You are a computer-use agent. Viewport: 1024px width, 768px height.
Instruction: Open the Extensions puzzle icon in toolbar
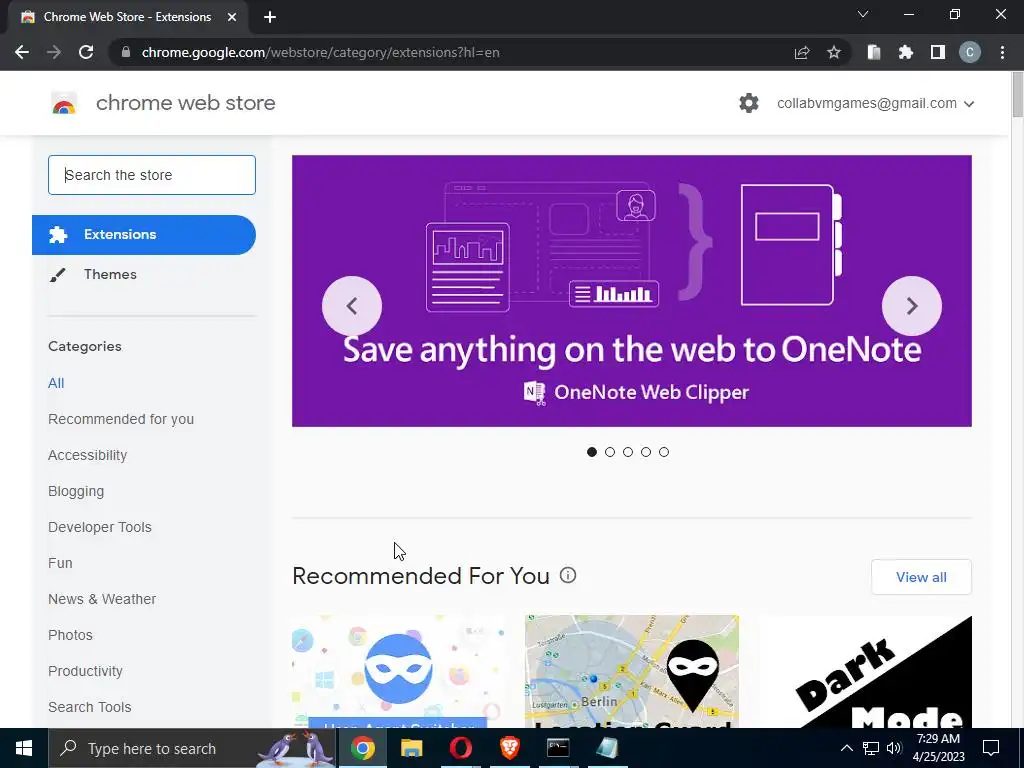click(906, 52)
